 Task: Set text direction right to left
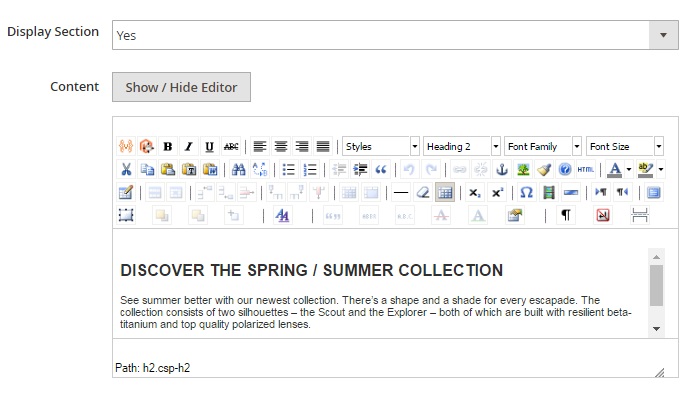tap(622, 192)
